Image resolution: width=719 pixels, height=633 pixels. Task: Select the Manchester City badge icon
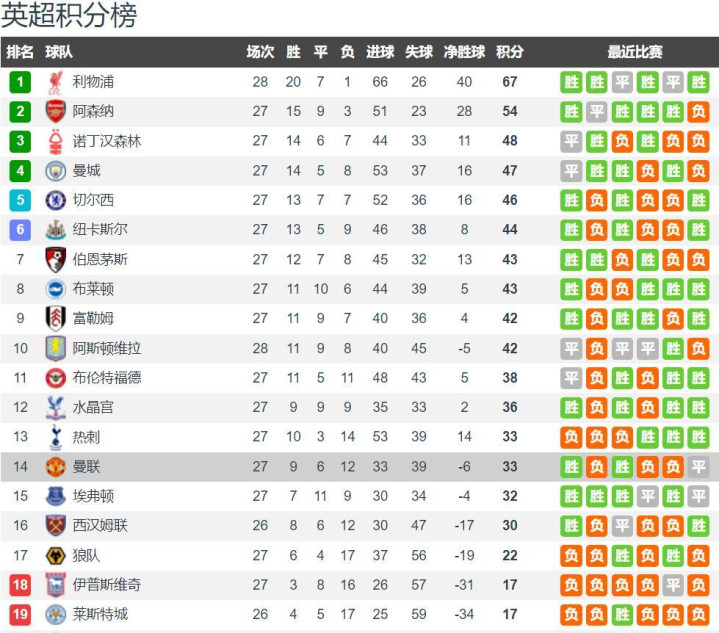[55, 171]
